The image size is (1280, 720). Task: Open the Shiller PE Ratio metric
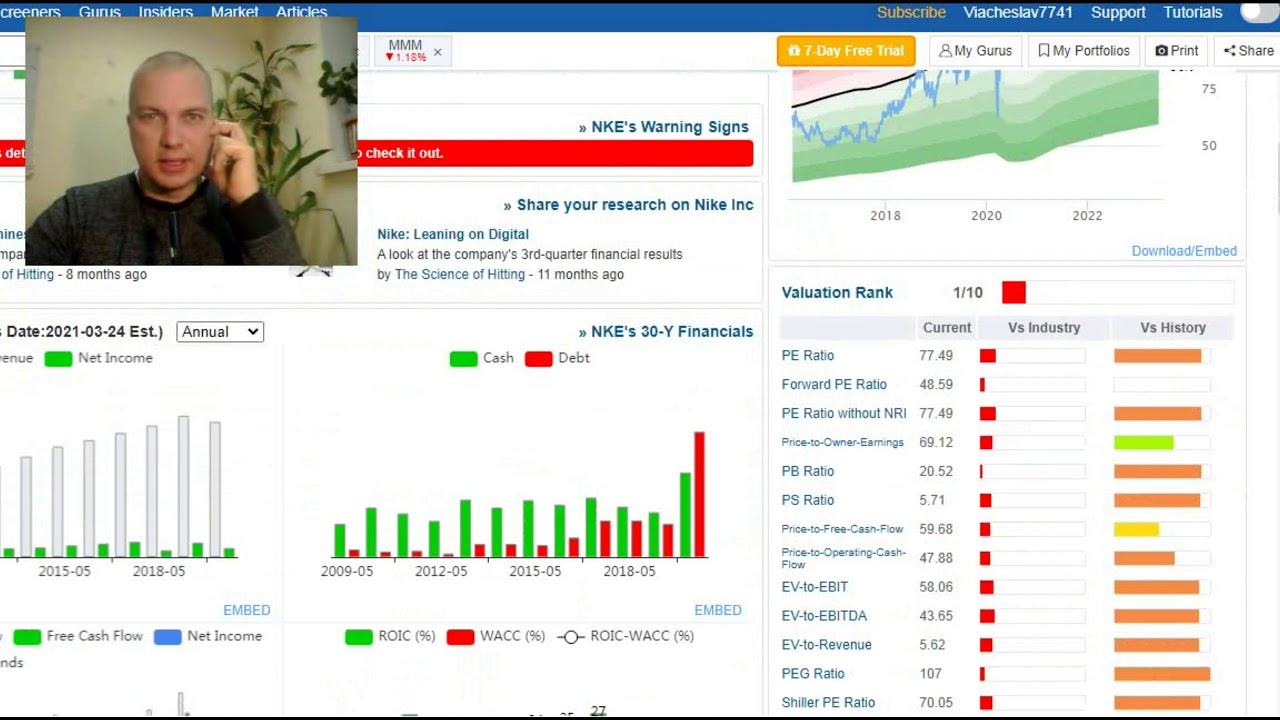coord(828,704)
